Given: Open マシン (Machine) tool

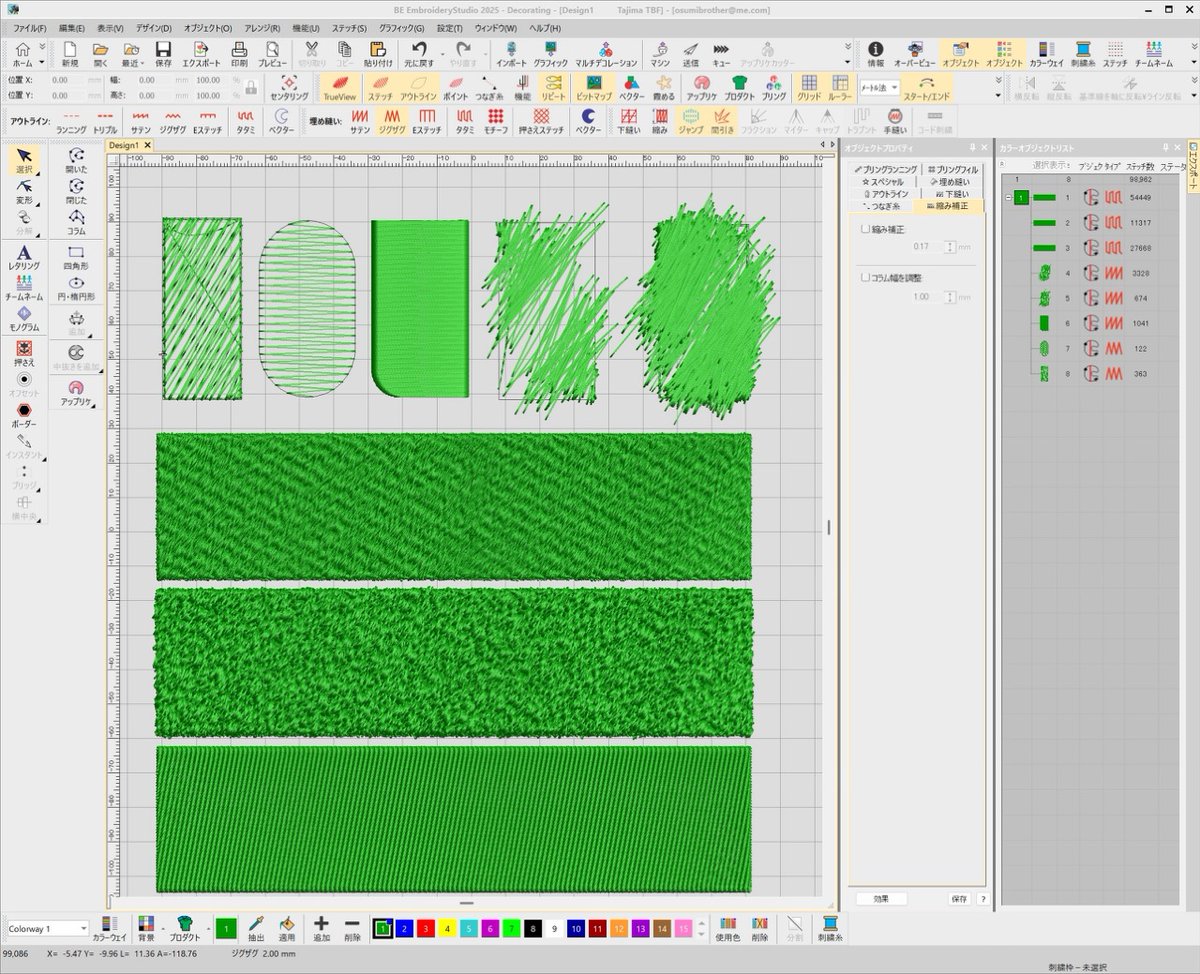Looking at the screenshot, I should click(x=660, y=54).
